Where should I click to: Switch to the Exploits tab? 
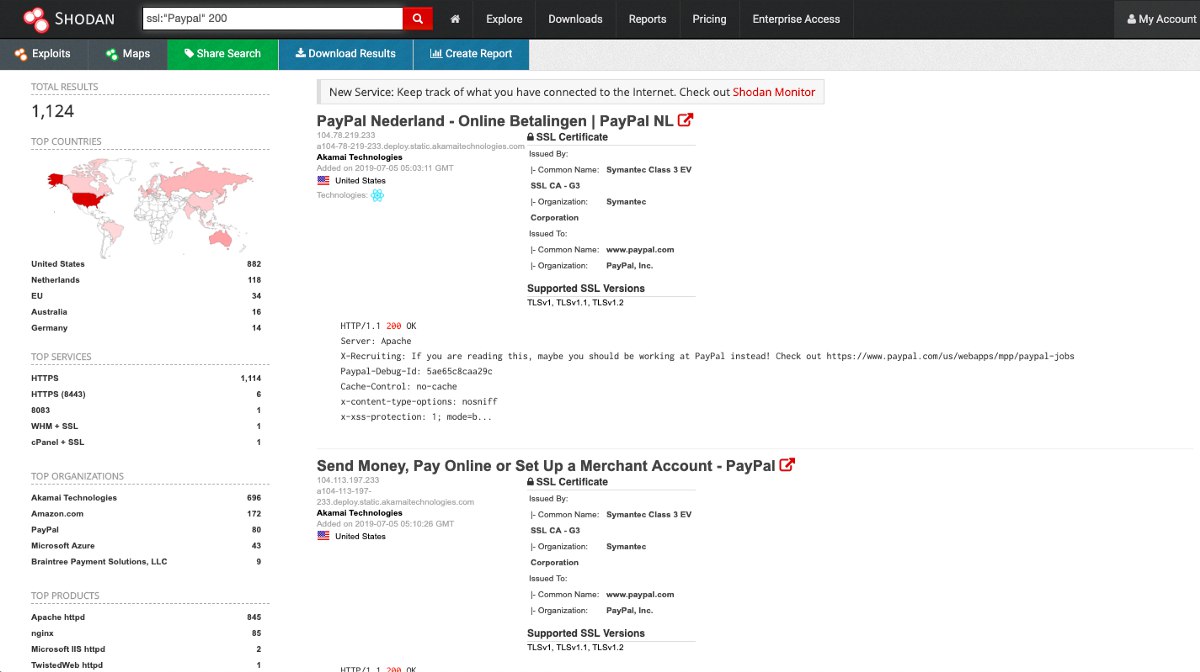43,54
